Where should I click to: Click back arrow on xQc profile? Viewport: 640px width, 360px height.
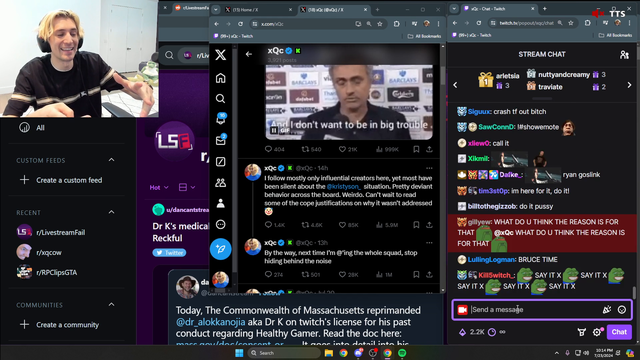[x=249, y=54]
